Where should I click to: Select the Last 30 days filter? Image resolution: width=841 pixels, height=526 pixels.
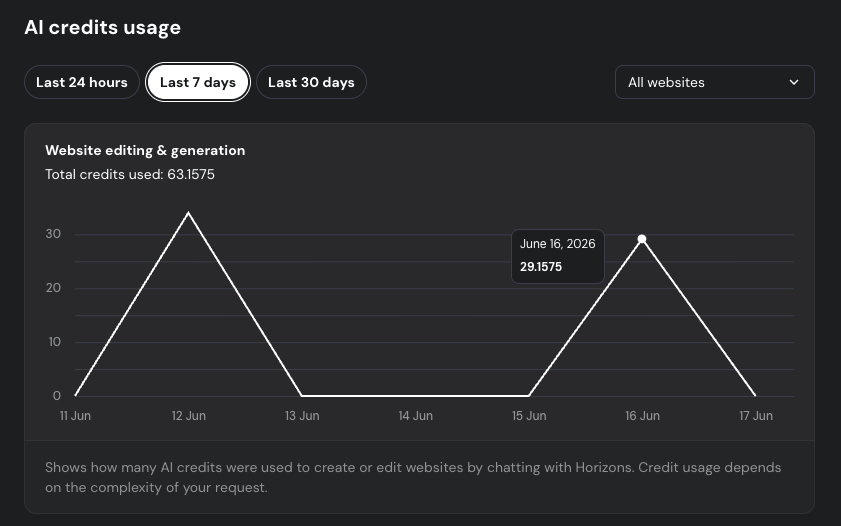[x=311, y=82]
